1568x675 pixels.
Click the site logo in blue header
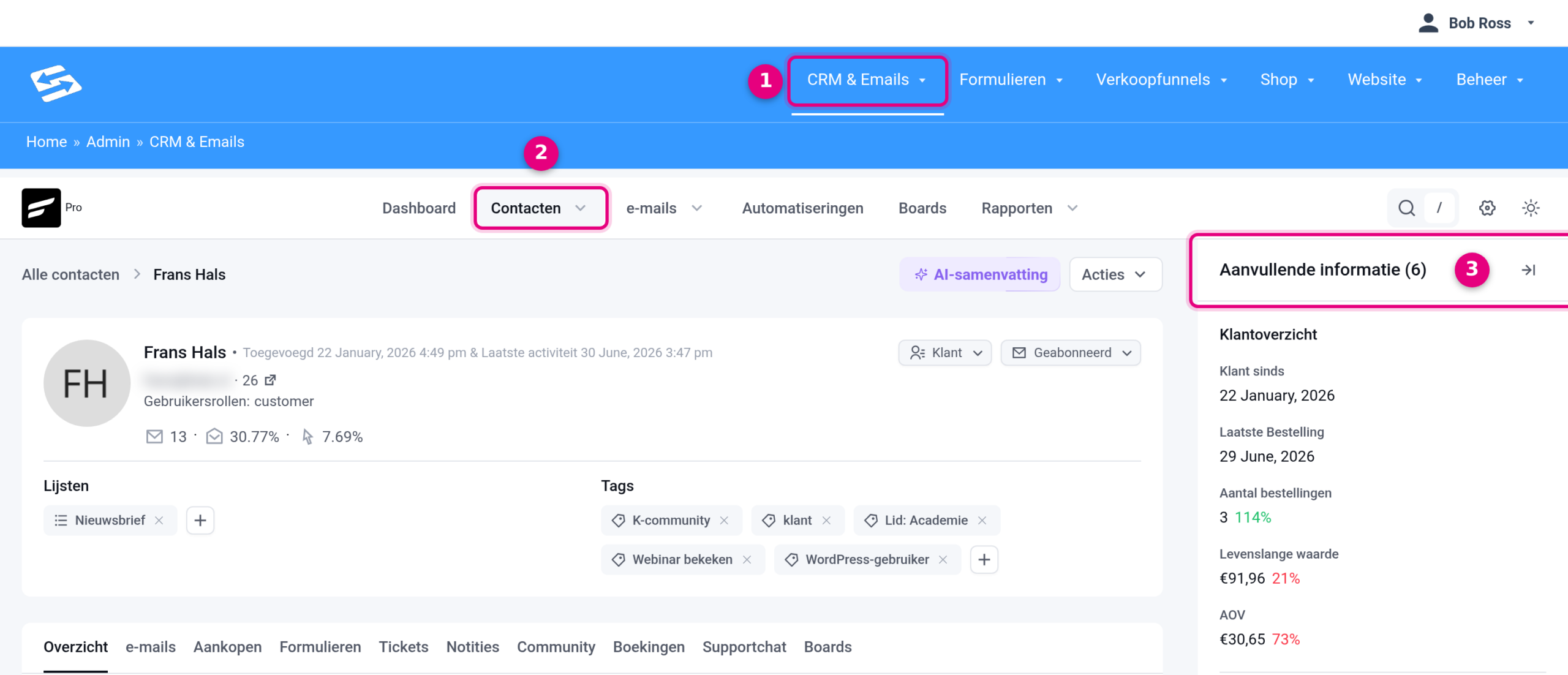56,83
